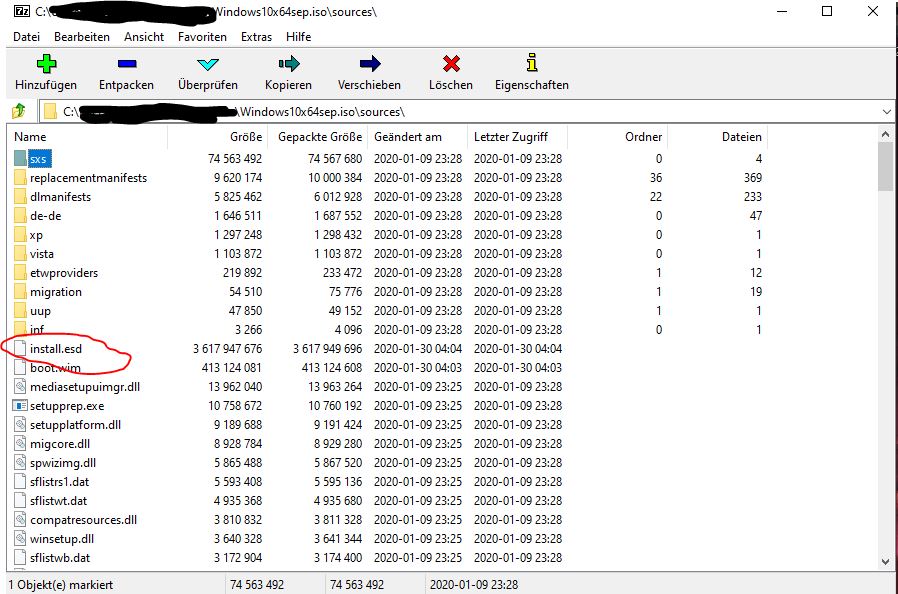Screen dimensions: 898x594
Task: Select the inf folder name
Action: [x=37, y=329]
